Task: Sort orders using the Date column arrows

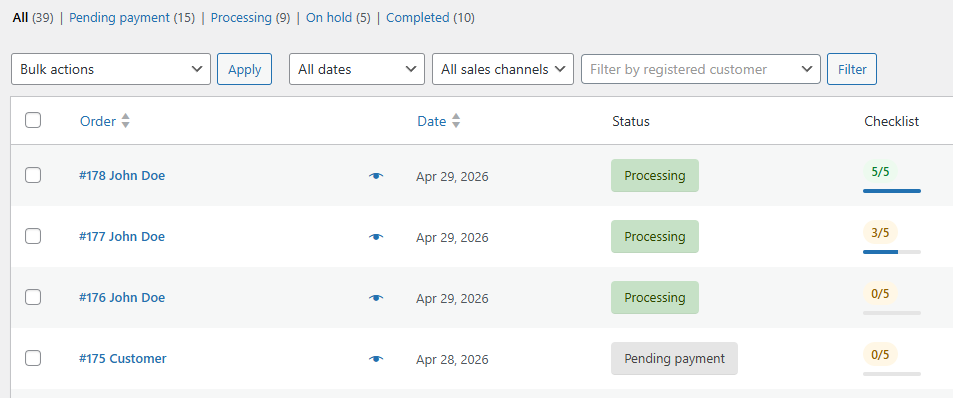Action: point(456,121)
